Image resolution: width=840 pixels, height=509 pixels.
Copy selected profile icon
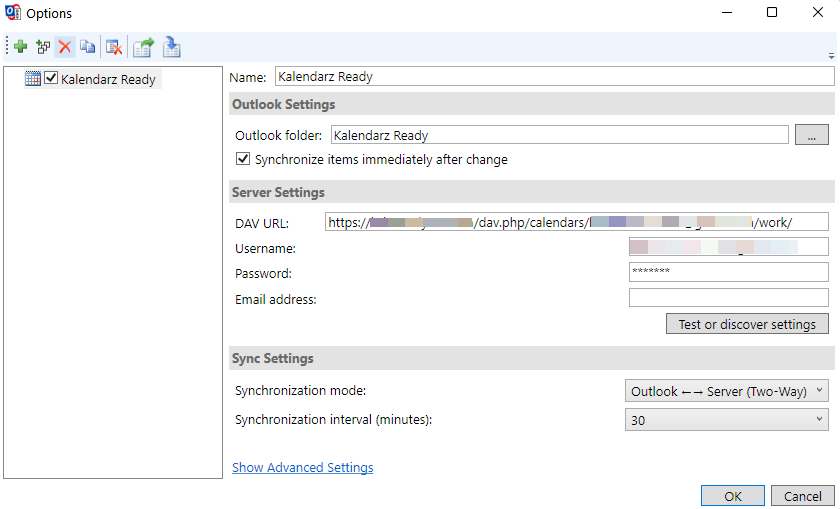tap(88, 47)
